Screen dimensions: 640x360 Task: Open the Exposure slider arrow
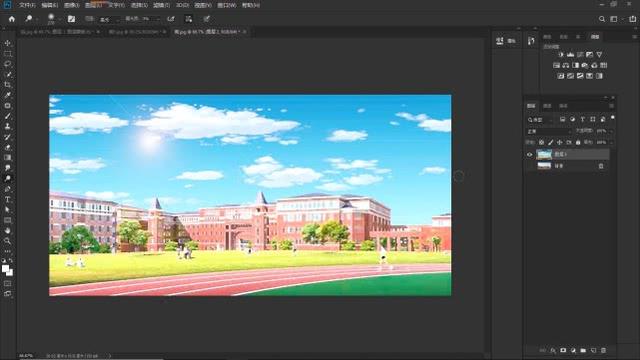point(158,19)
